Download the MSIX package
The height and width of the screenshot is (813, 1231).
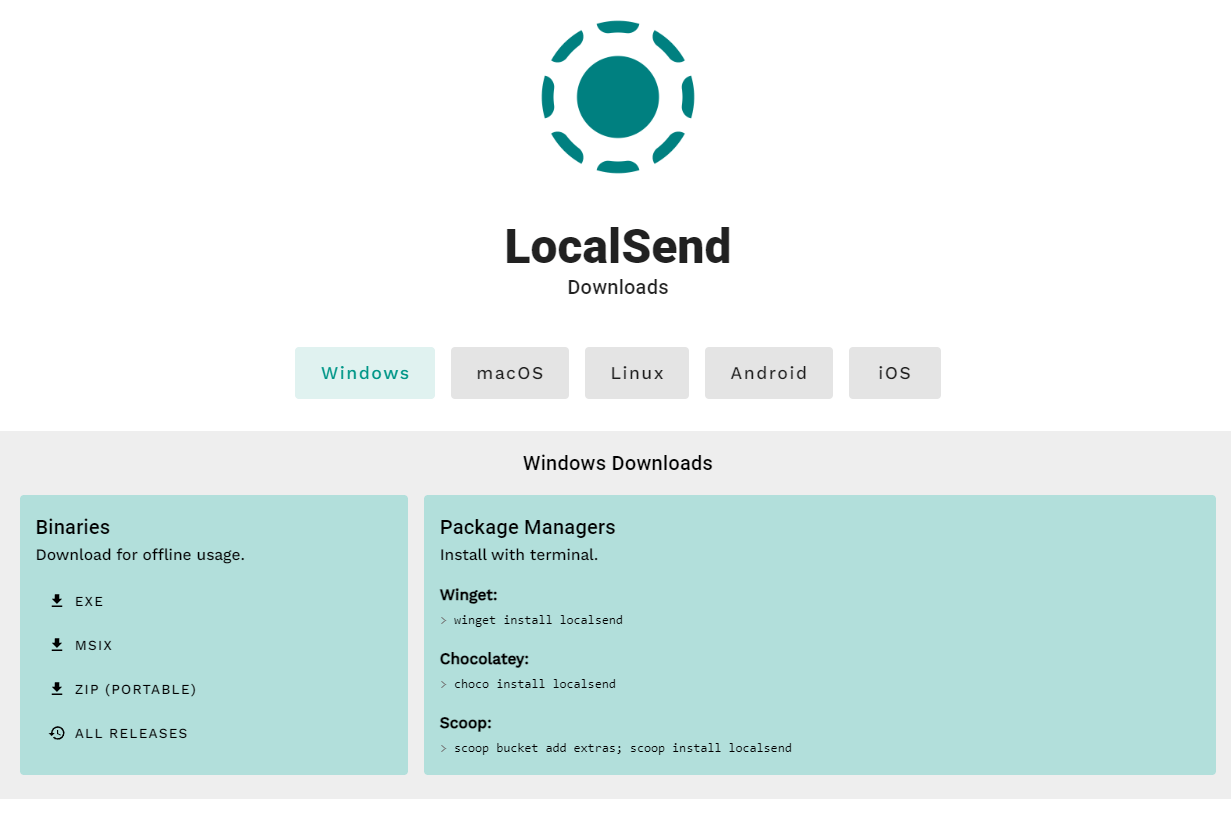point(81,645)
